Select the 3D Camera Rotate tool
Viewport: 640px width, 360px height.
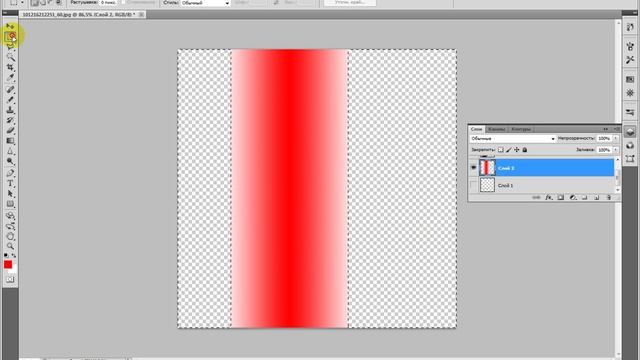click(10, 226)
